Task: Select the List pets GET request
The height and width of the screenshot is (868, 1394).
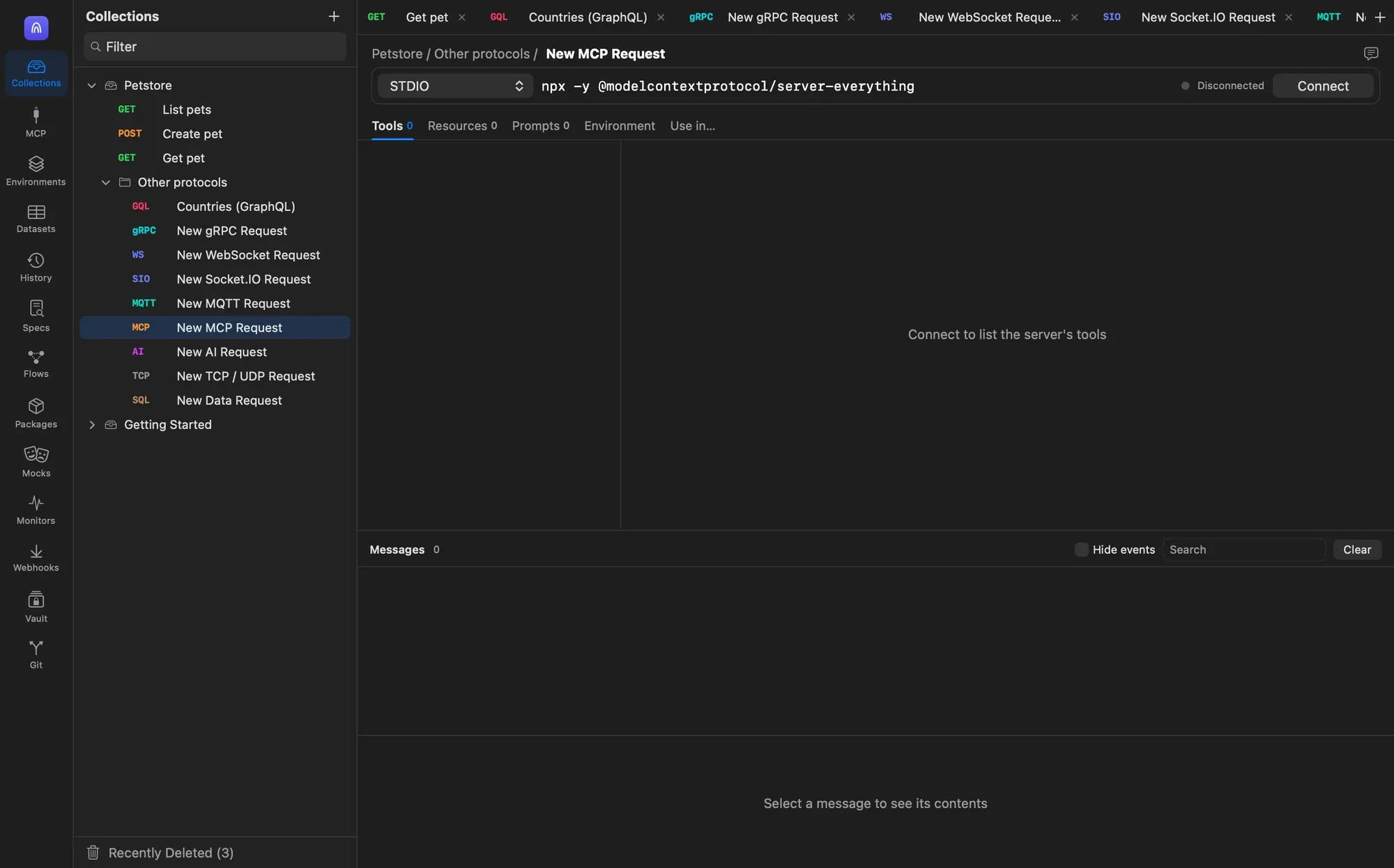Action: [x=215, y=109]
